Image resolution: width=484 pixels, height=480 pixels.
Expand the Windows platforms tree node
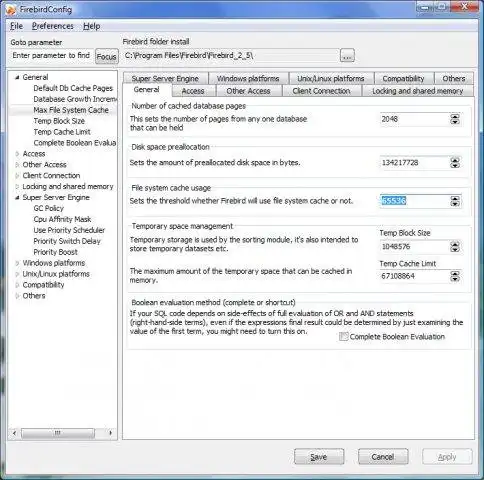17,263
